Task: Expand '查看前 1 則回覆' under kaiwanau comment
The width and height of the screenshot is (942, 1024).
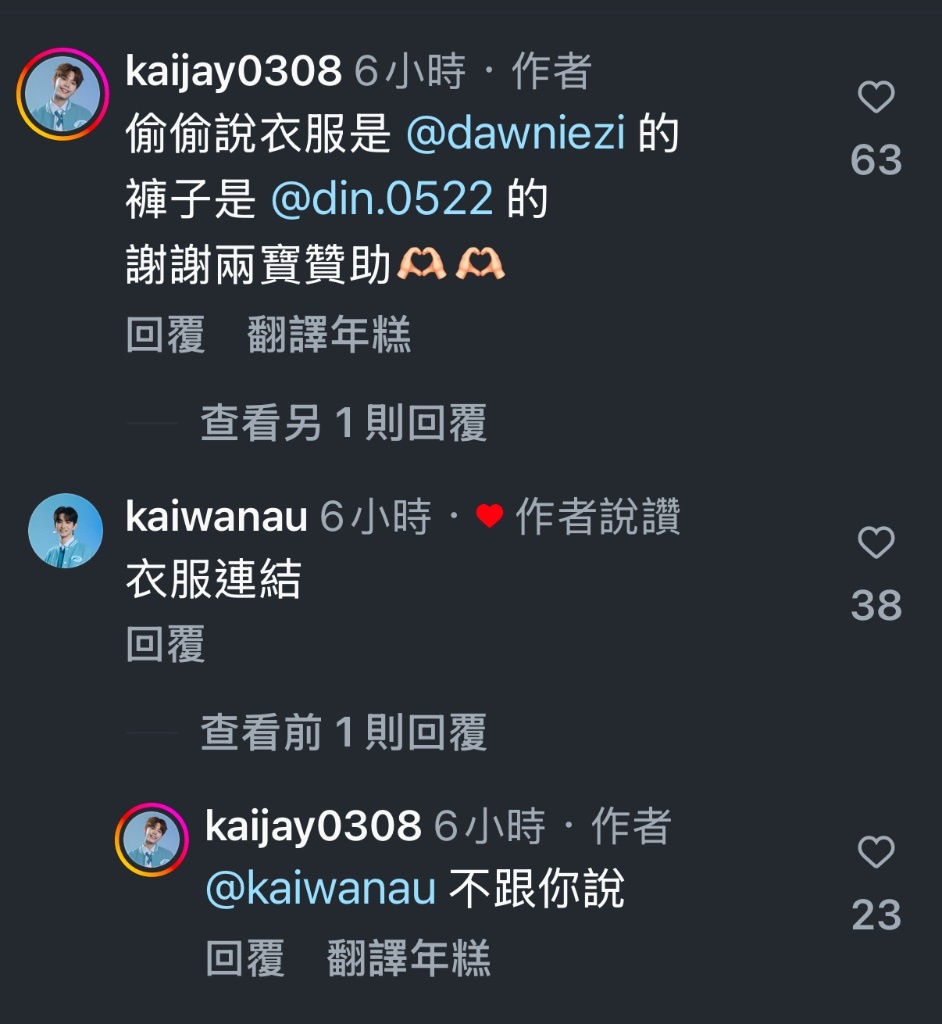Action: coord(344,732)
